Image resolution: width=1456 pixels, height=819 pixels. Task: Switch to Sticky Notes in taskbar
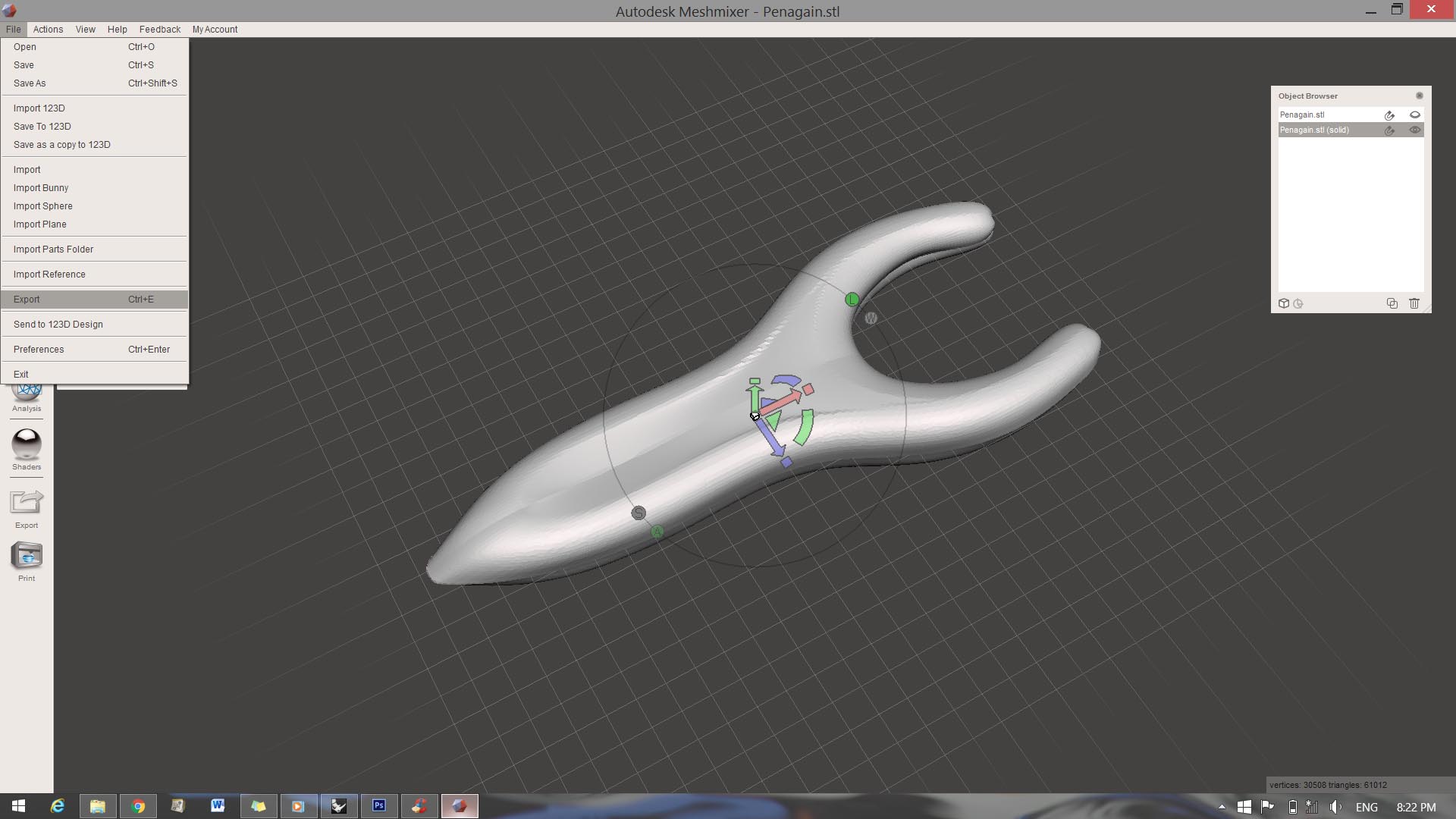[x=259, y=806]
